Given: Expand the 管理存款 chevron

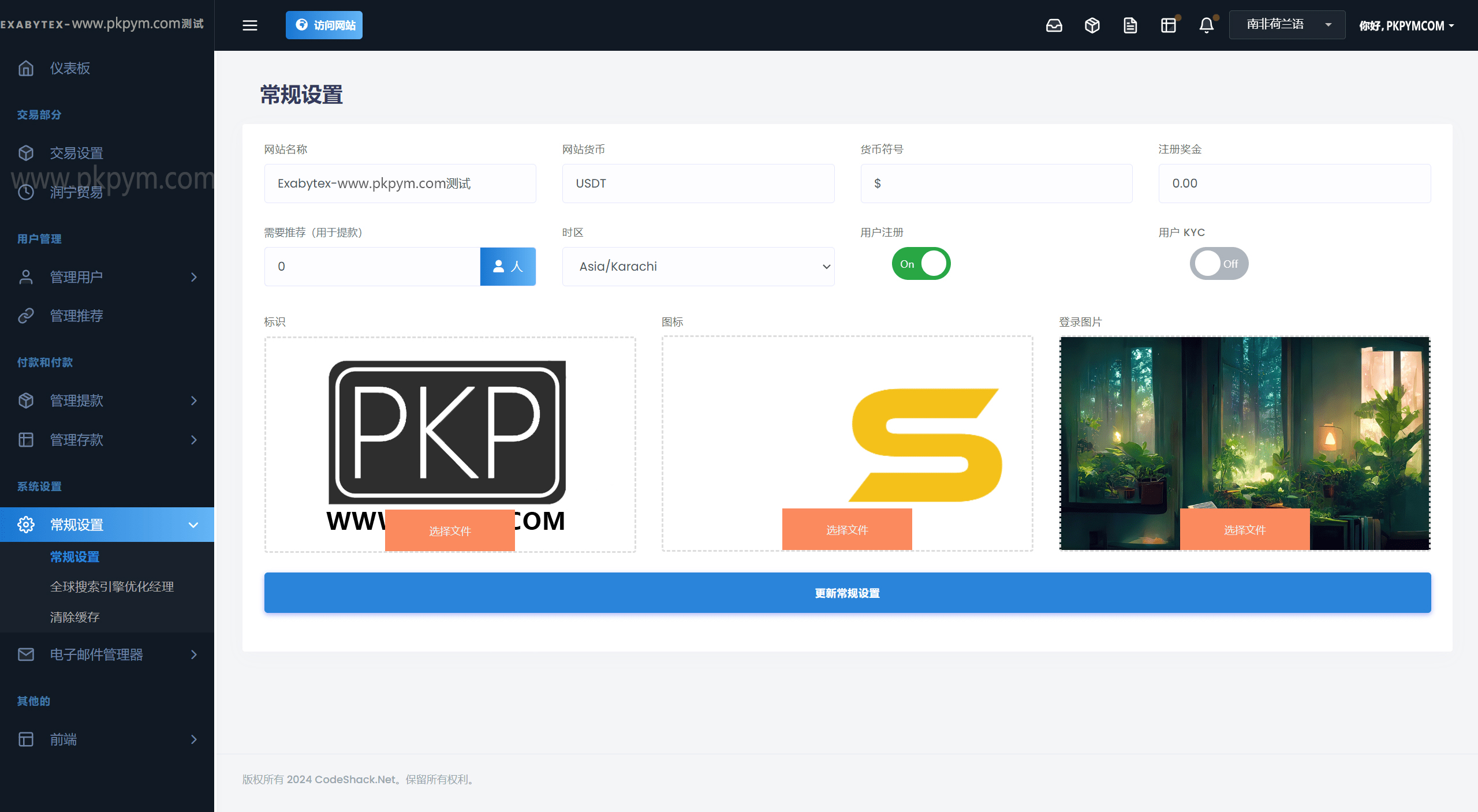Looking at the screenshot, I should click(194, 440).
